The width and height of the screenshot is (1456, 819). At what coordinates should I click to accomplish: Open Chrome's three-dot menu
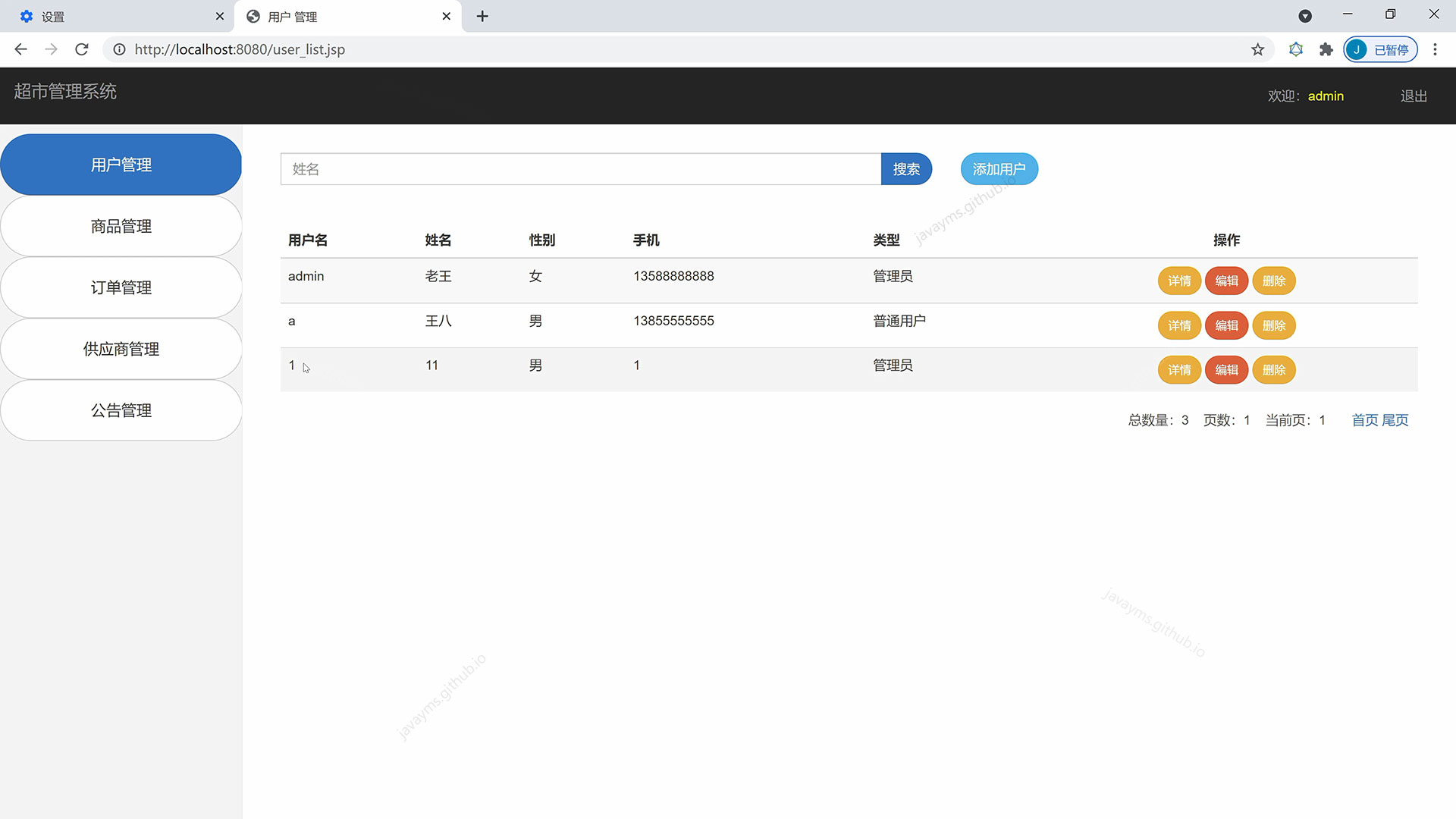[1434, 49]
